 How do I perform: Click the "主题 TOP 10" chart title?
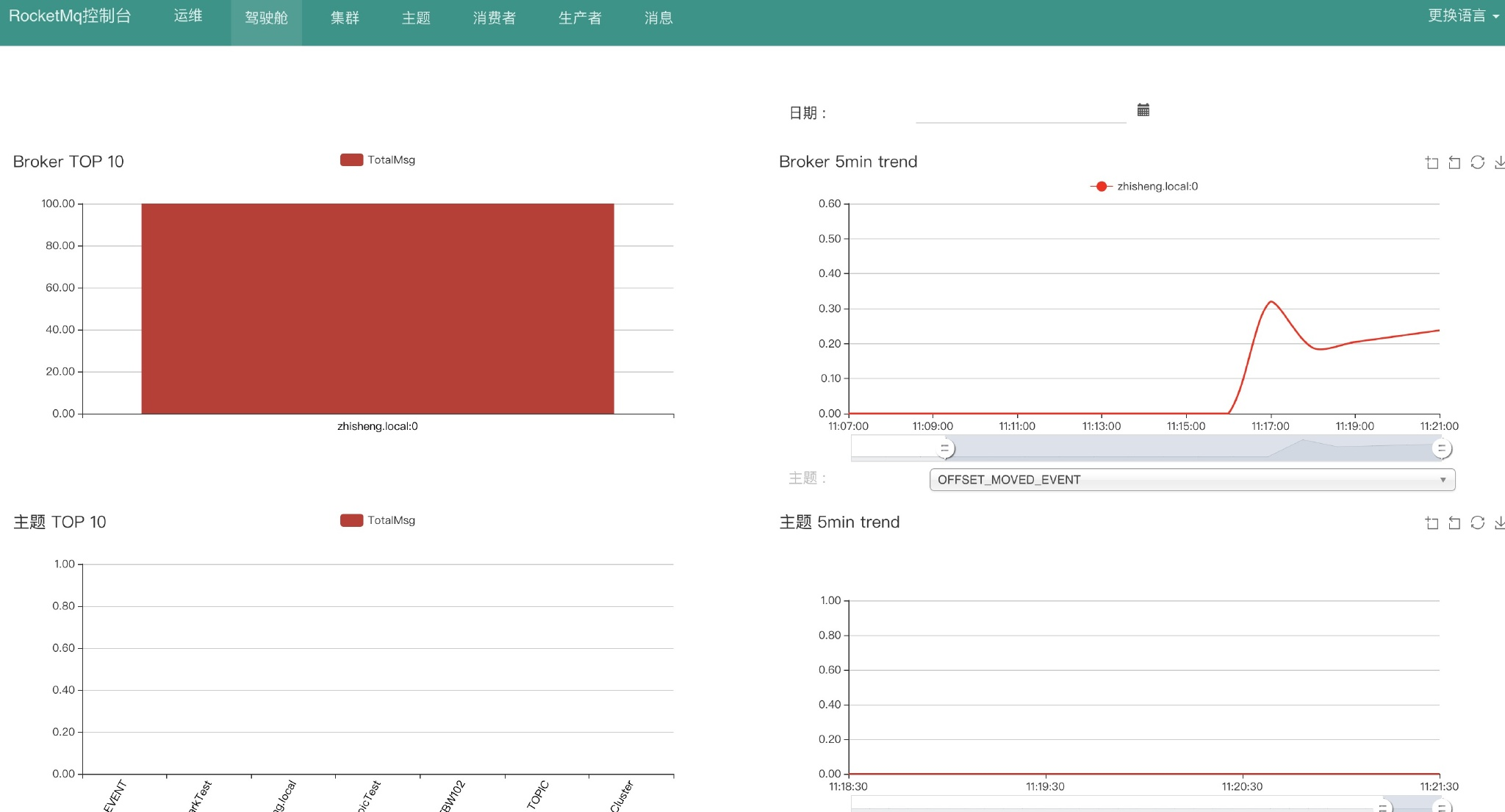[x=60, y=522]
